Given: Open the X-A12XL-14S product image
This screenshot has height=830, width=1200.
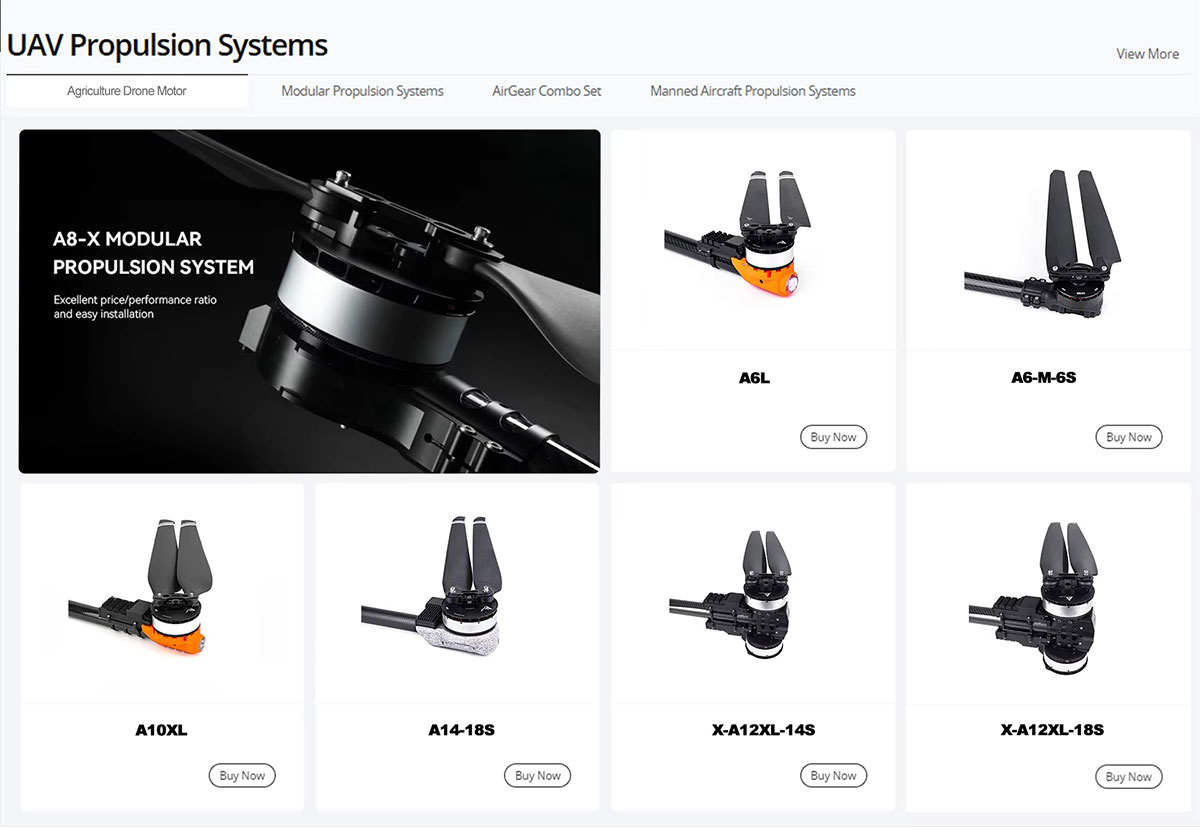Looking at the screenshot, I should pyautogui.click(x=753, y=592).
